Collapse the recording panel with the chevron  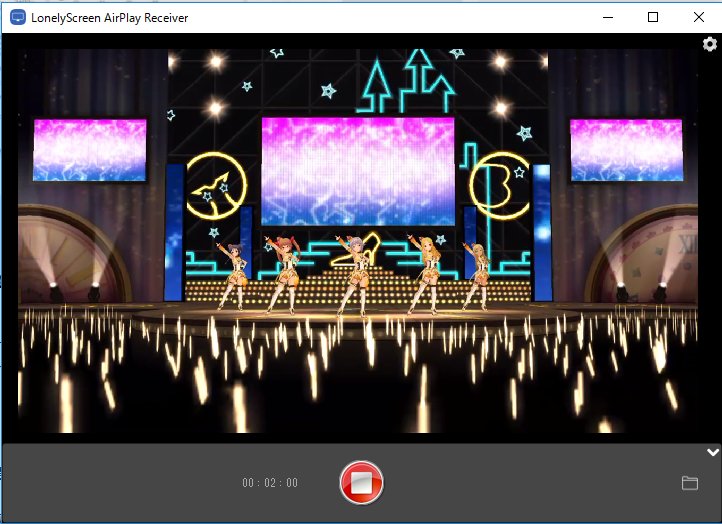pyautogui.click(x=713, y=452)
